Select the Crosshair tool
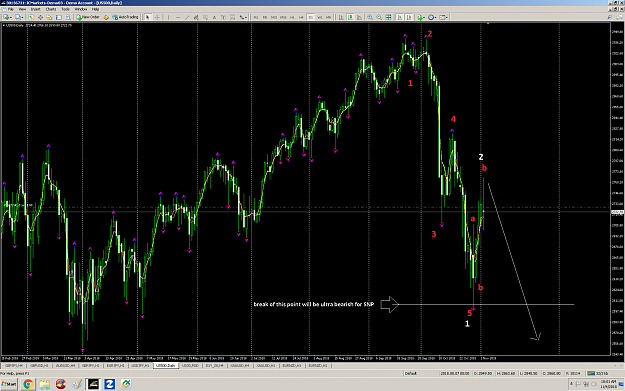This screenshot has height=391, width=625. click(x=157, y=17)
